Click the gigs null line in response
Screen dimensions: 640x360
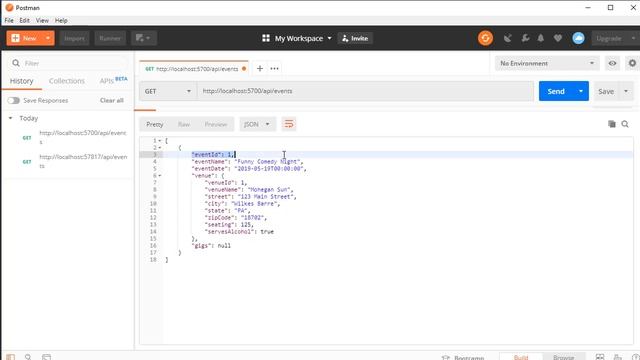pyautogui.click(x=211, y=245)
